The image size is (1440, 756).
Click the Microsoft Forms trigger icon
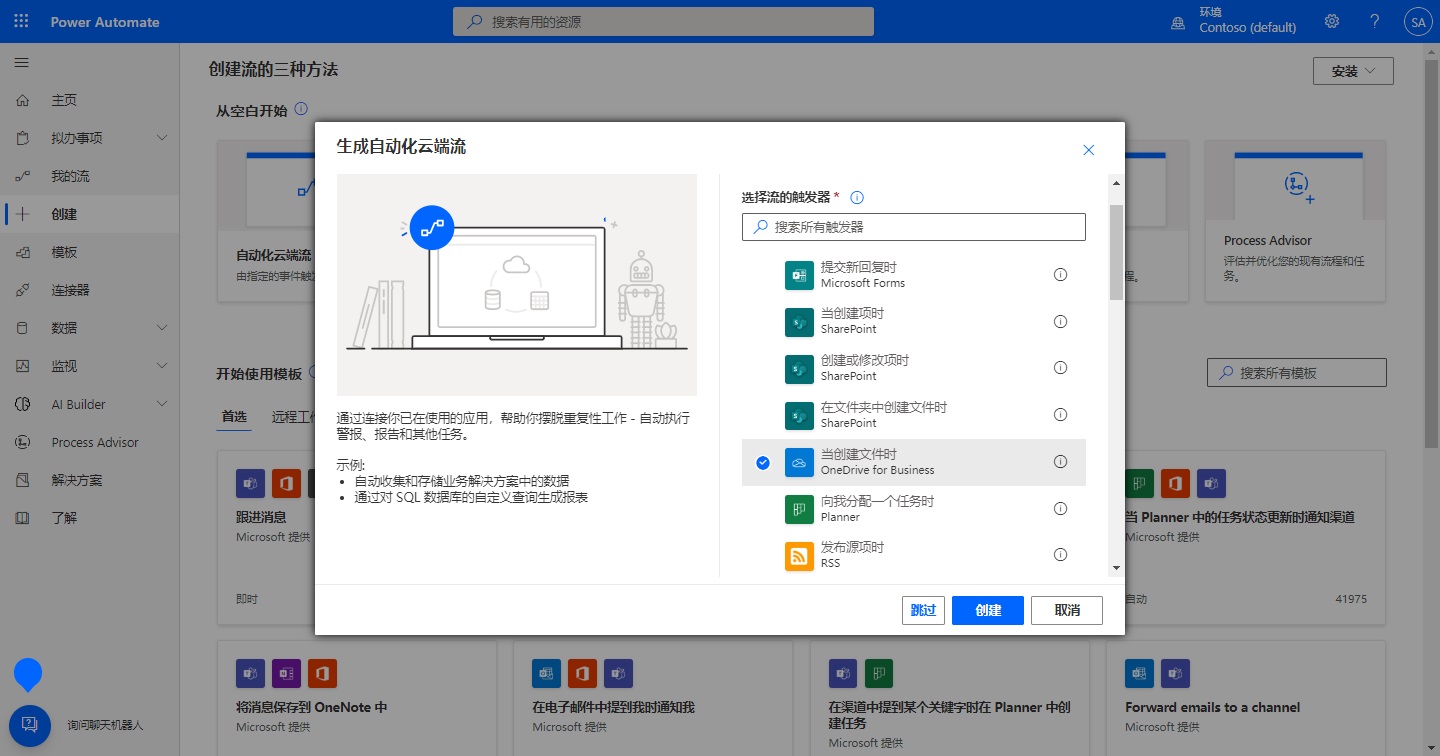(x=800, y=275)
